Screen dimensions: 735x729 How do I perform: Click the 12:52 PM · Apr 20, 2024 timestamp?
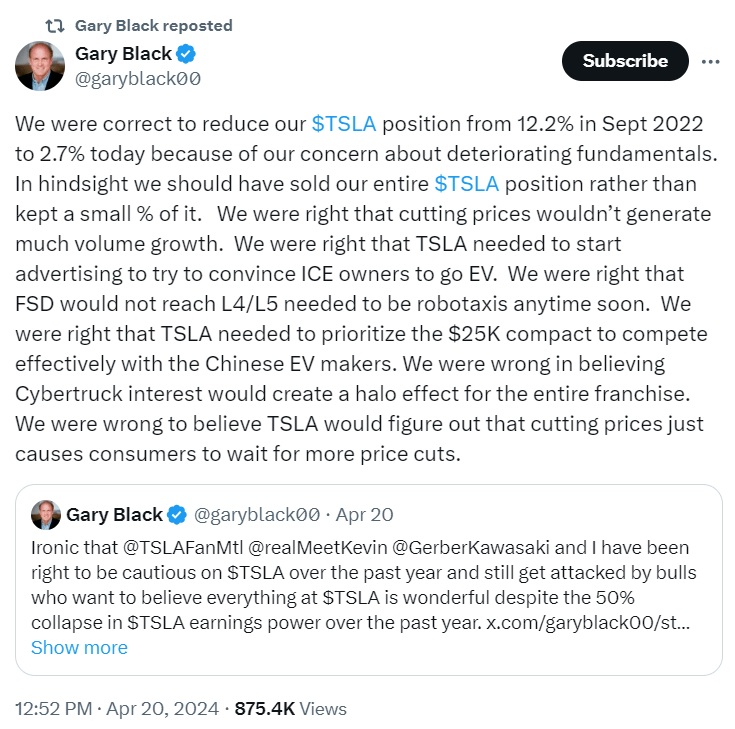pos(116,709)
